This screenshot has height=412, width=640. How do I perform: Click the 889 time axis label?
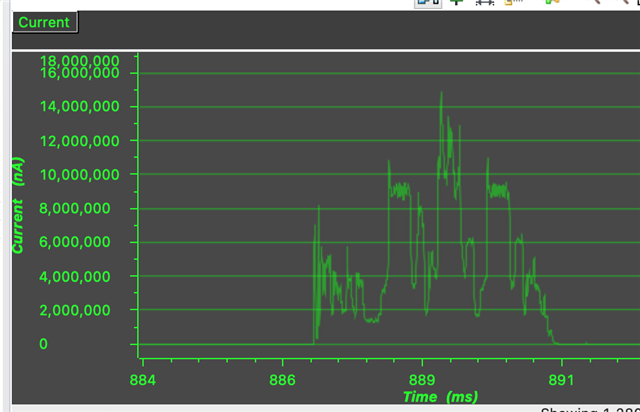click(x=422, y=380)
